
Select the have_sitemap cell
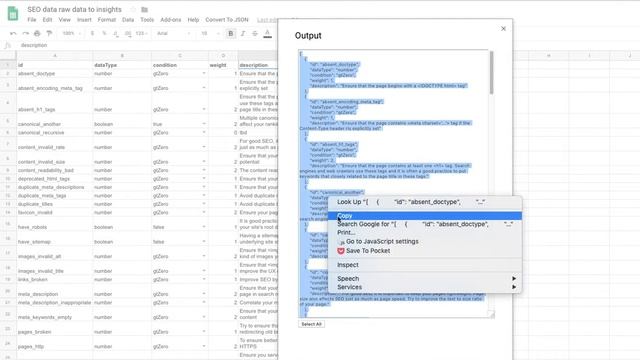[x=55, y=239]
